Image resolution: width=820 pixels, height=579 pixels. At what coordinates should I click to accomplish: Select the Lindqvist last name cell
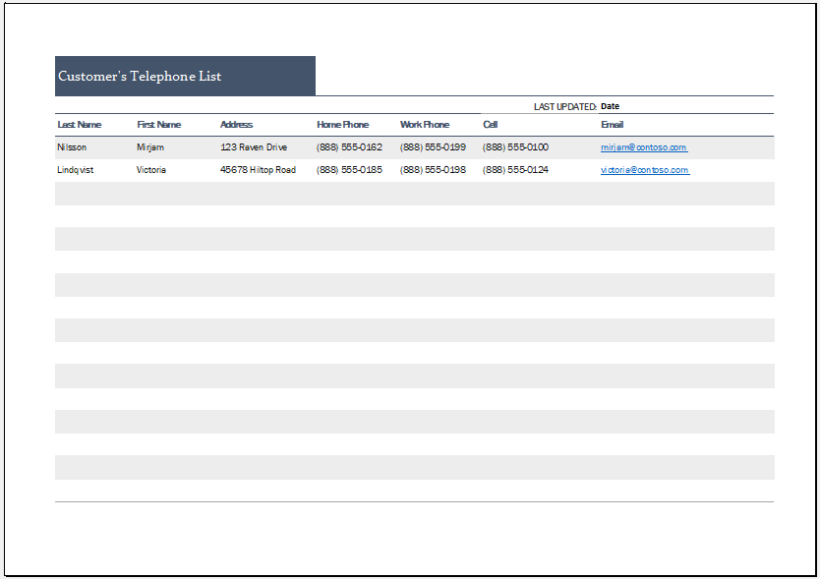tap(77, 170)
